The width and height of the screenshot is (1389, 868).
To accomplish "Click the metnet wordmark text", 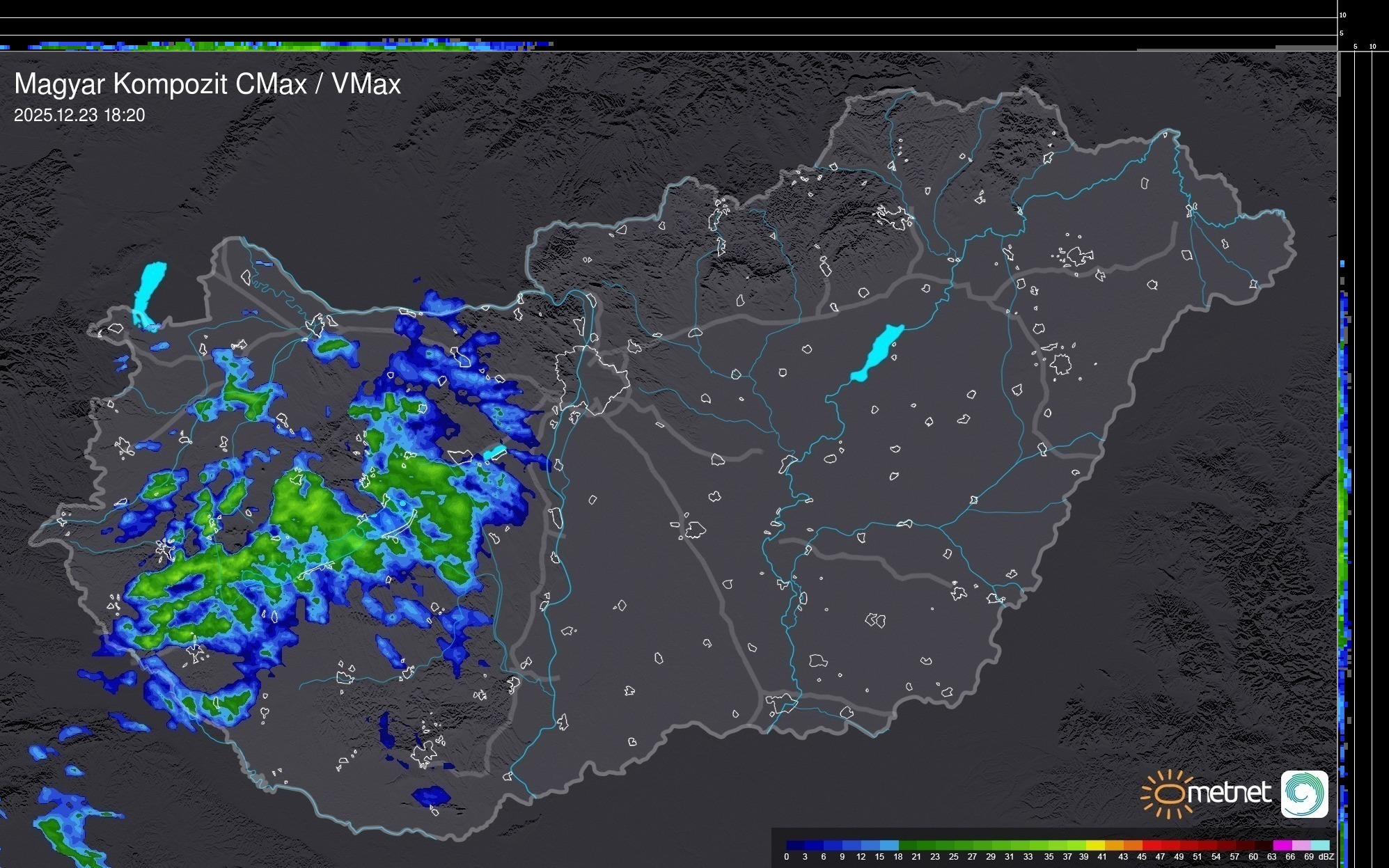I will click(x=1229, y=793).
